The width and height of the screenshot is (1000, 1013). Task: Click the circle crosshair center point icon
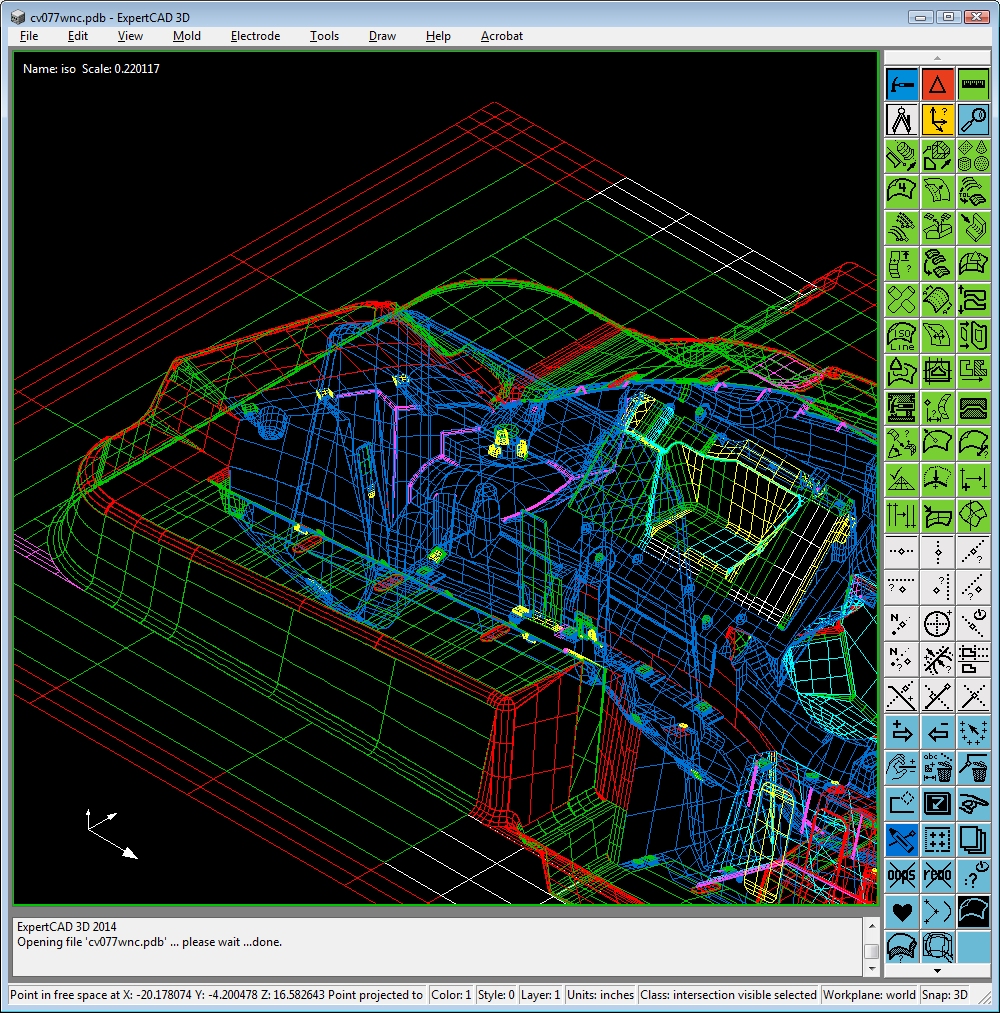(937, 624)
